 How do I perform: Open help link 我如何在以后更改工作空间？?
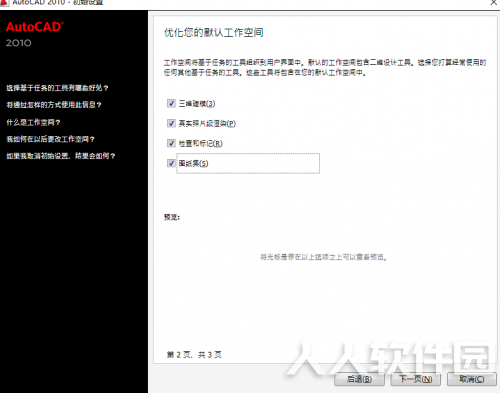coord(50,139)
